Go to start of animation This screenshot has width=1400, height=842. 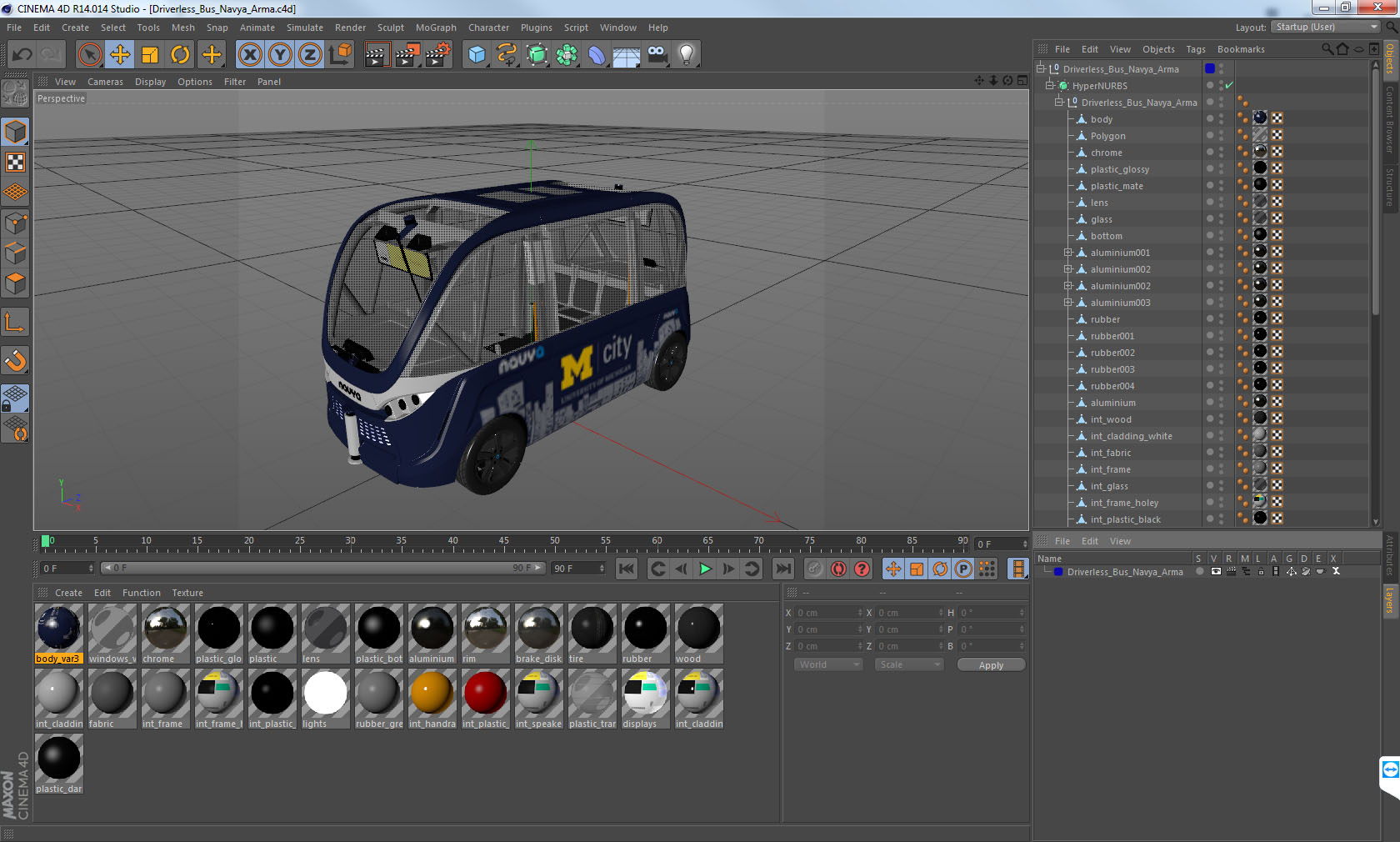click(627, 569)
